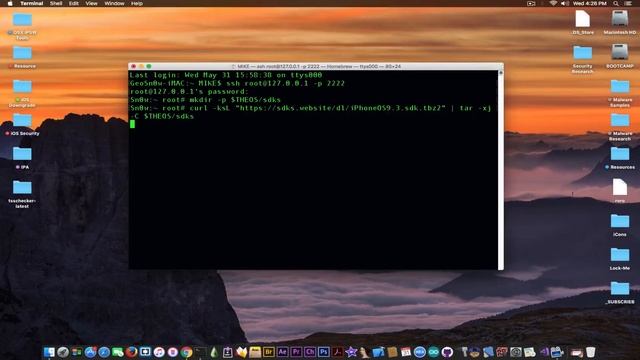
Task: Select the Resource folder on desktop
Action: 22,56
